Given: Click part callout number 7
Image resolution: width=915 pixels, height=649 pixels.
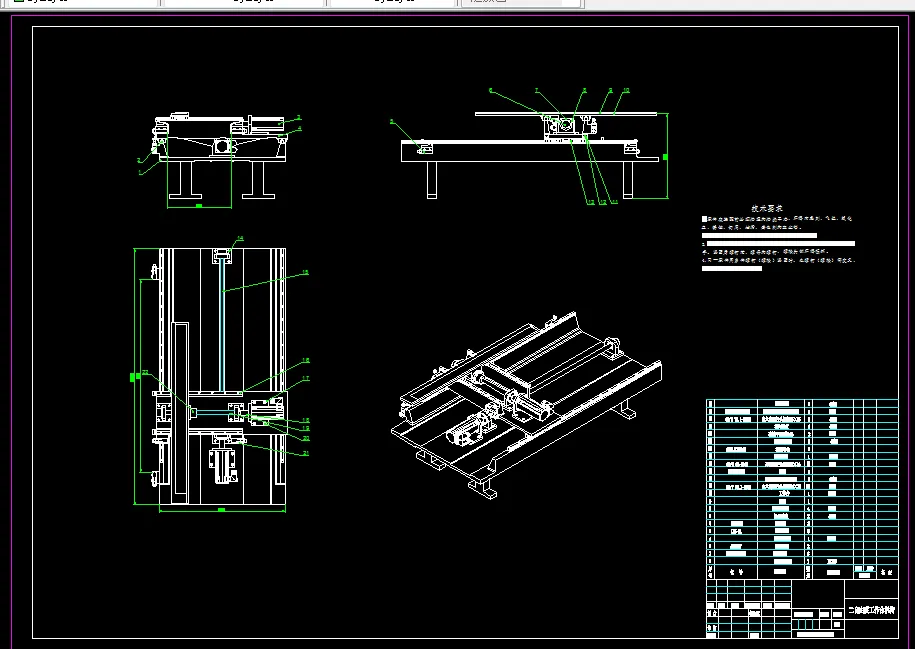Looking at the screenshot, I should coord(537,90).
